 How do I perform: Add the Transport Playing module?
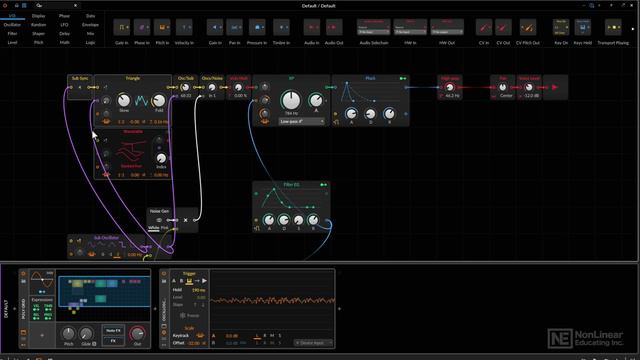click(613, 27)
